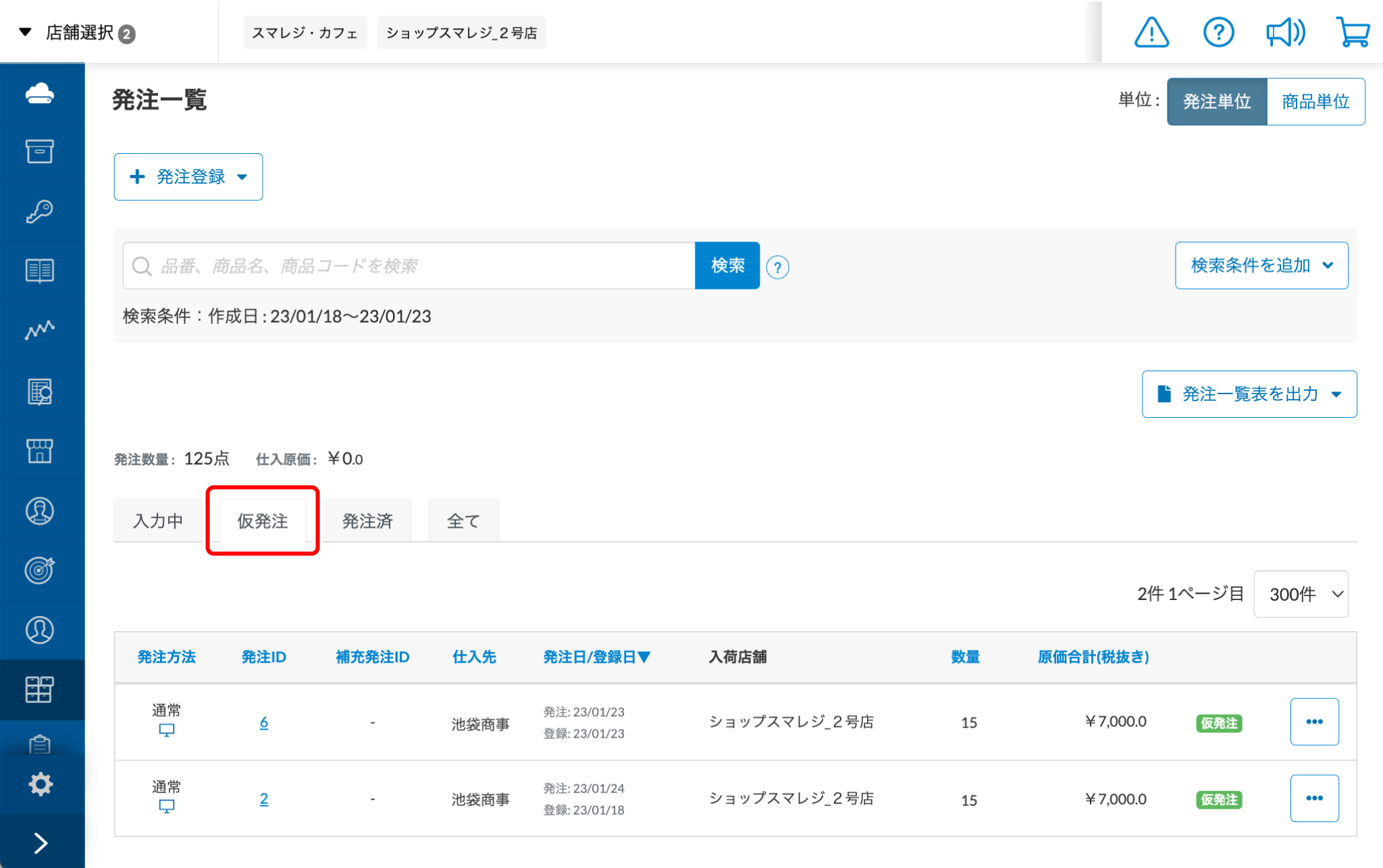Open the inventory grid sidebar icon
This screenshot has height=868, width=1383.
(41, 689)
